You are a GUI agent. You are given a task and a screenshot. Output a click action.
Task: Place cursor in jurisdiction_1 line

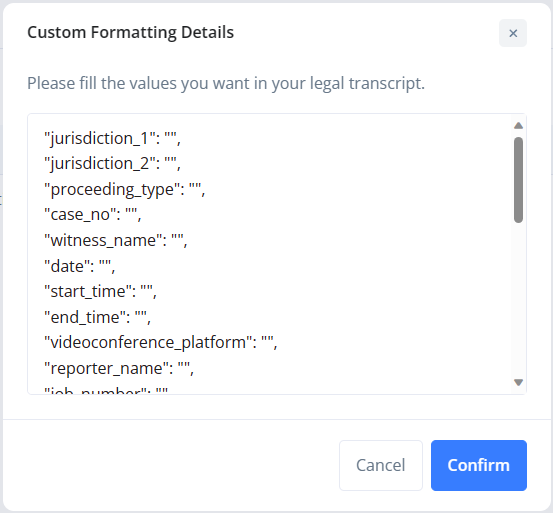tap(113, 138)
